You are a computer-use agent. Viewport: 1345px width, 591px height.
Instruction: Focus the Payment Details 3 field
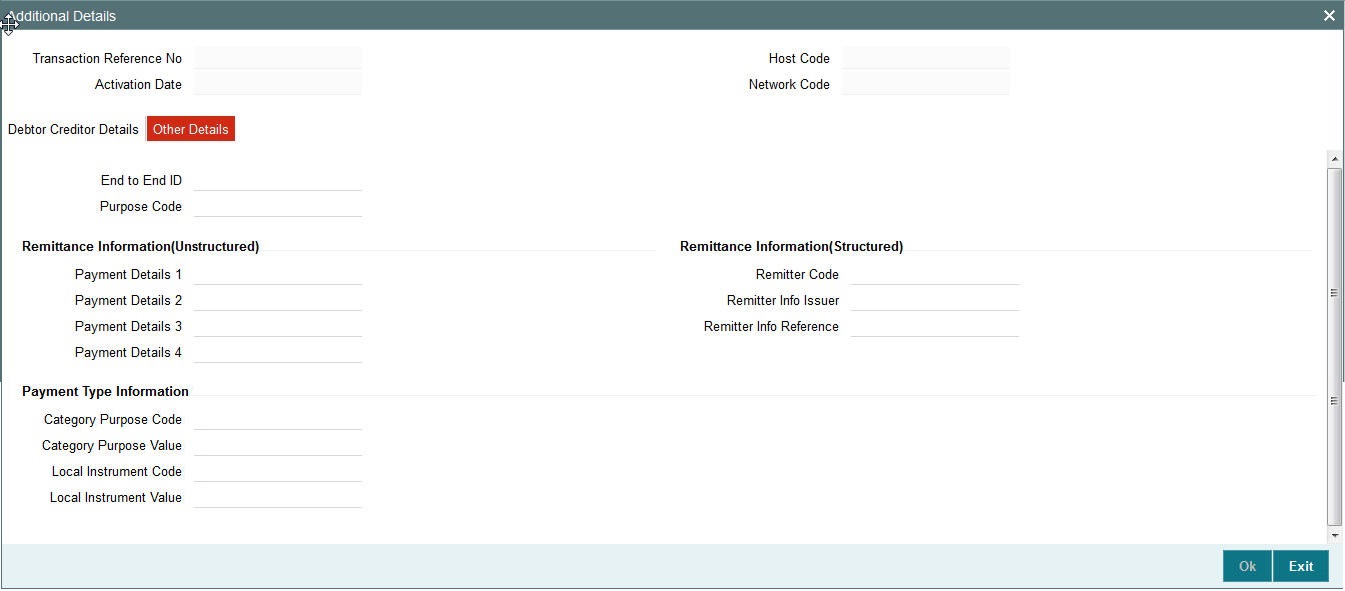pyautogui.click(x=278, y=326)
